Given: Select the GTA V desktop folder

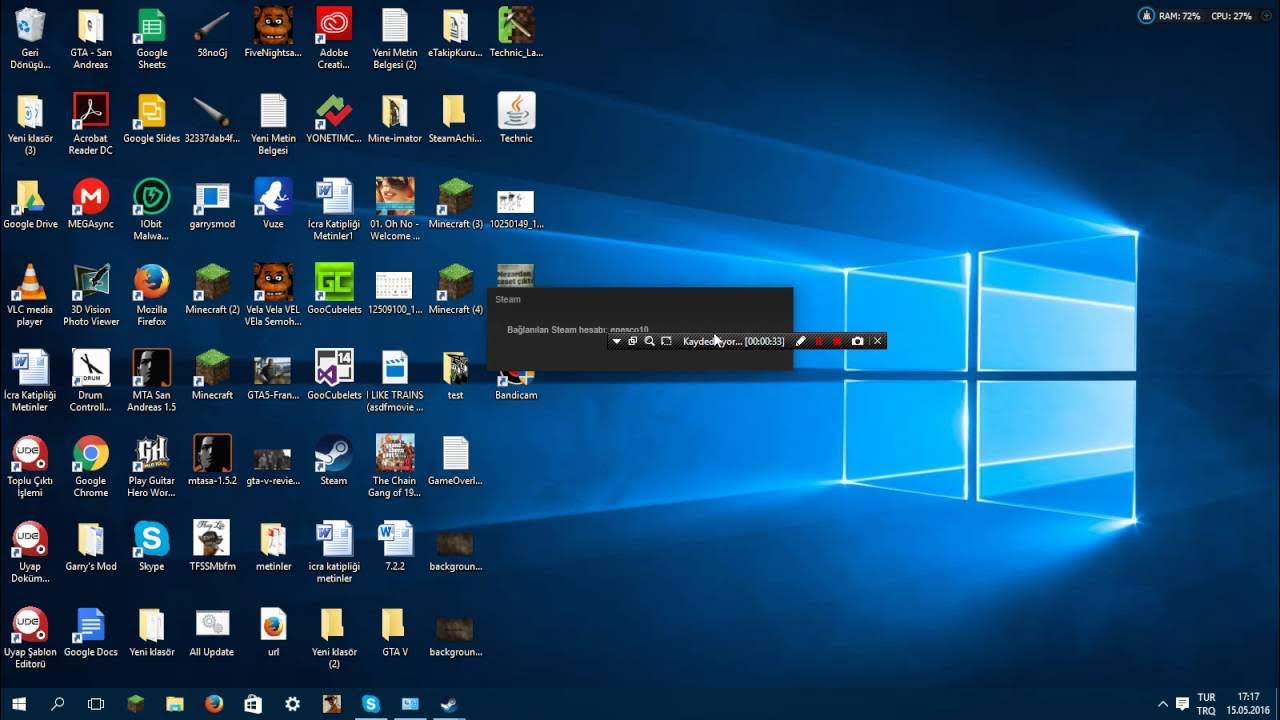Looking at the screenshot, I should click(x=395, y=632).
